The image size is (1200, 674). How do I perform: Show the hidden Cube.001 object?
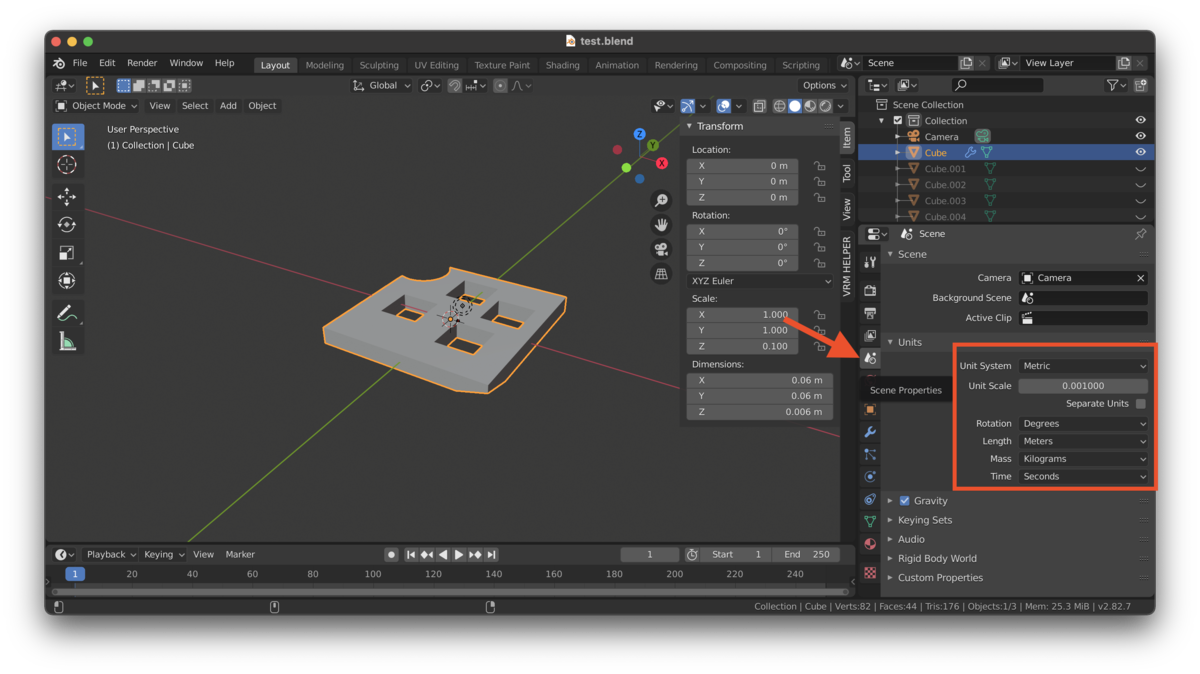click(x=1140, y=169)
